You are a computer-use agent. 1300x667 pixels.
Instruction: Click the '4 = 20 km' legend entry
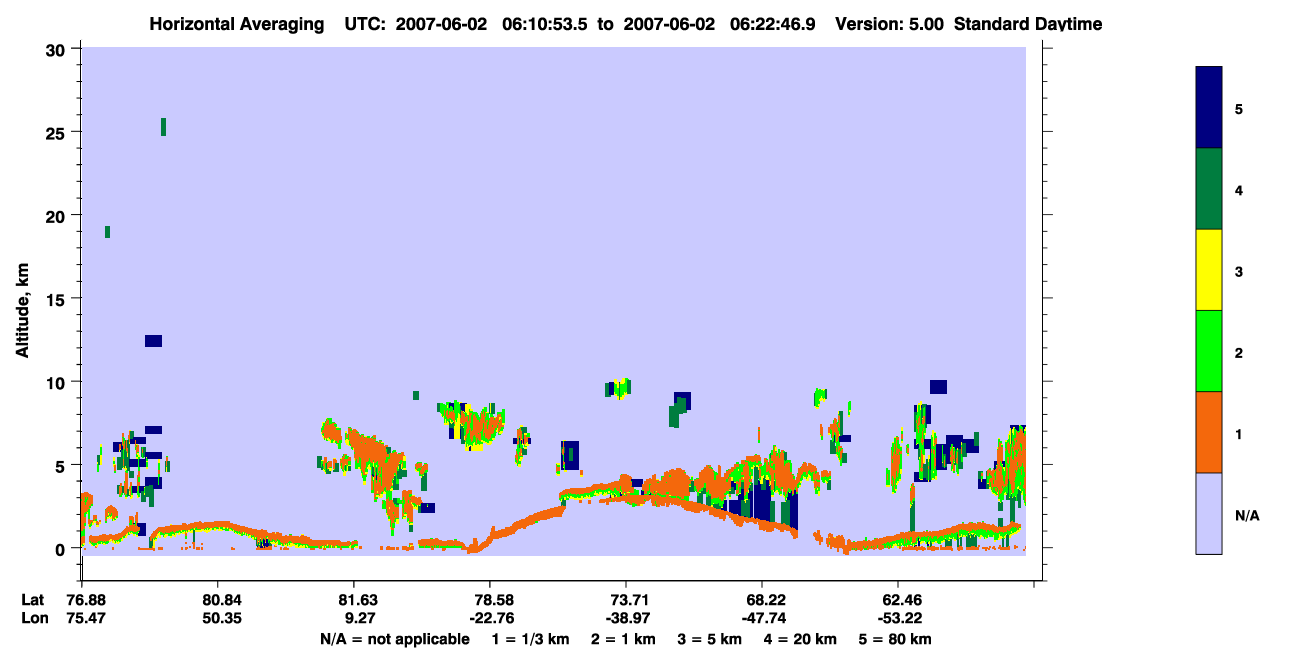(800, 639)
